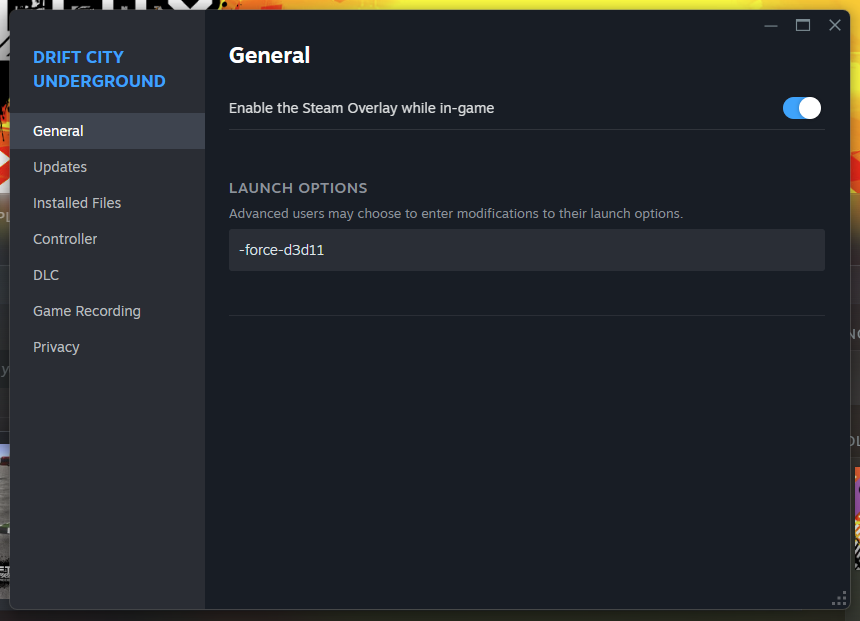
Task: Click the game thumbnail behind the dialog's left edge
Action: coord(4,521)
